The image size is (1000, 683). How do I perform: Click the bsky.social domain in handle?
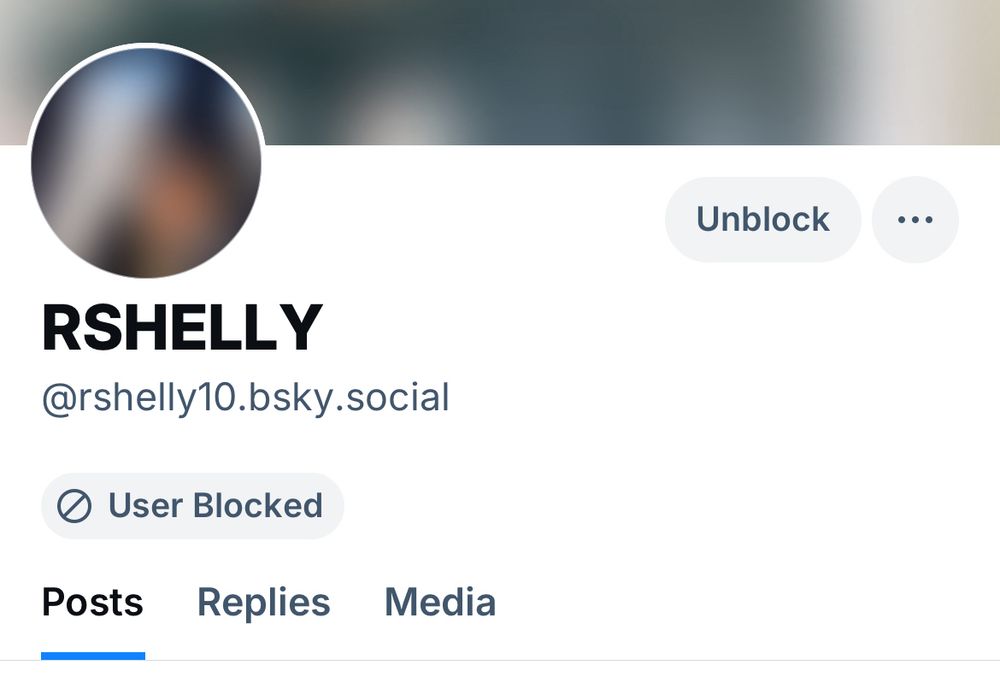coord(349,398)
